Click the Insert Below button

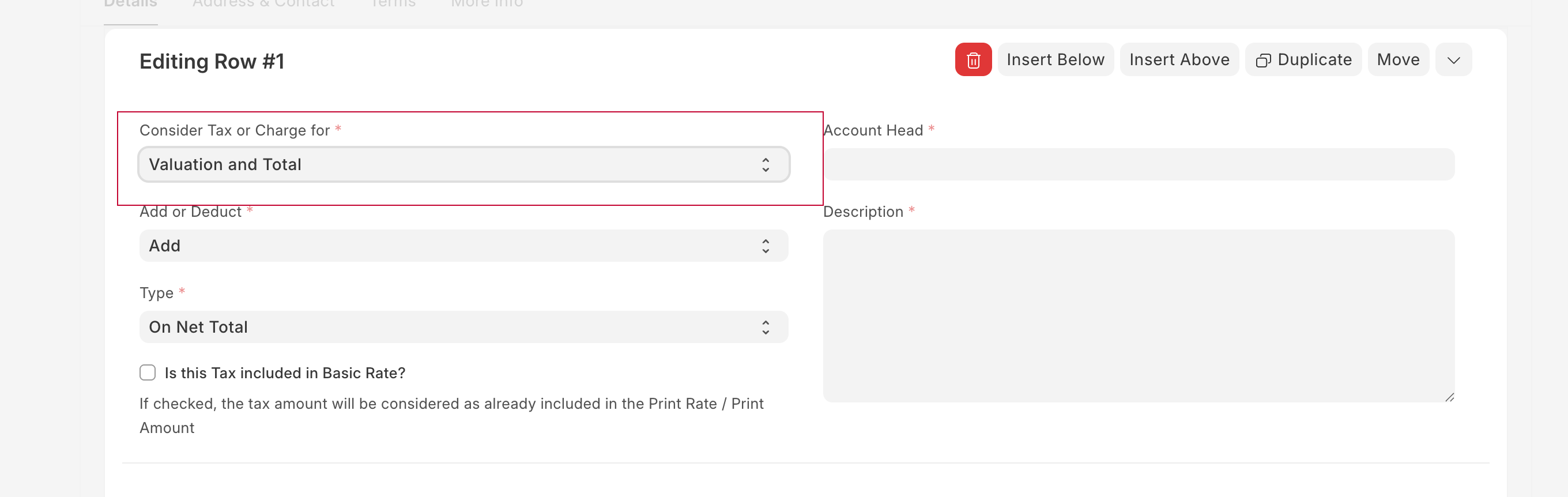coord(1055,60)
